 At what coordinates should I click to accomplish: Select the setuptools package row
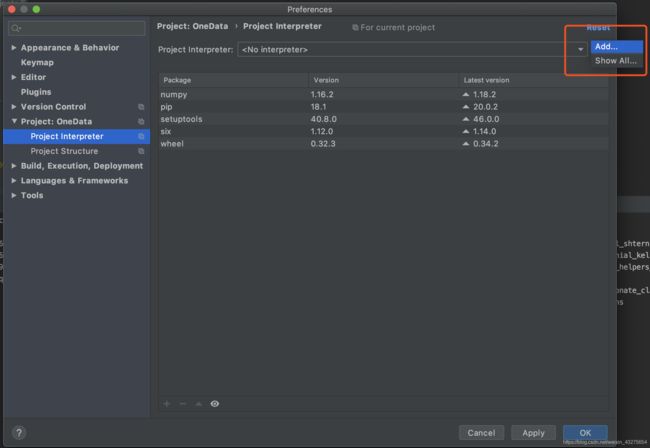click(x=384, y=119)
